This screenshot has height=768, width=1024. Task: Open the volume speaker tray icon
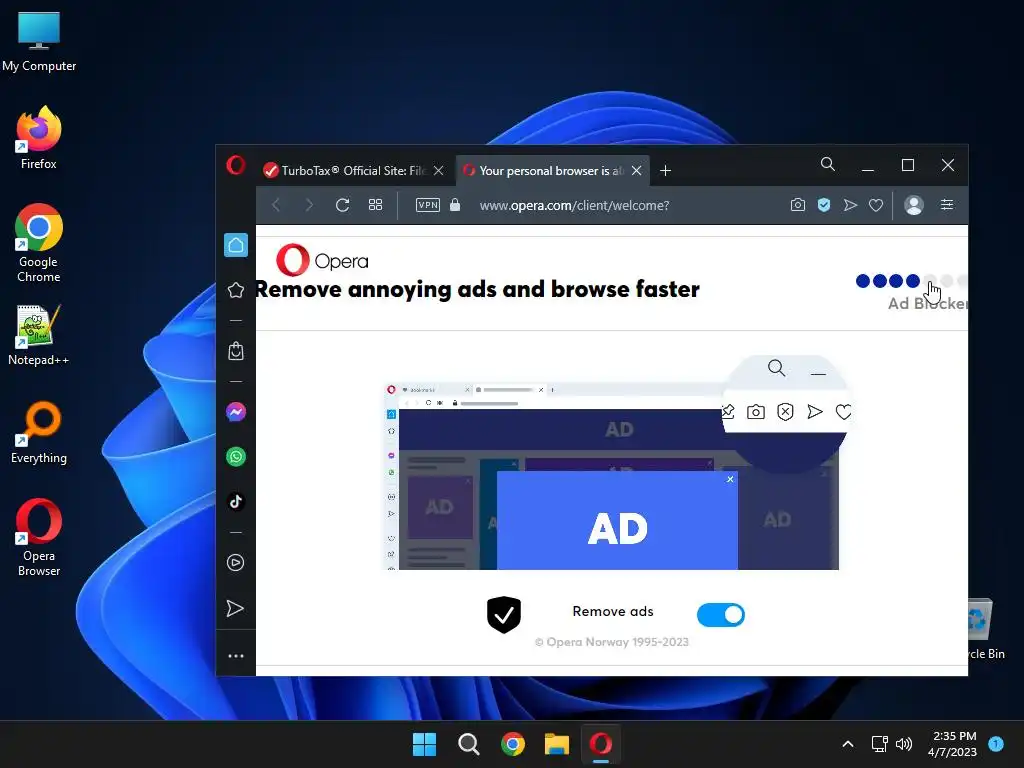(904, 744)
